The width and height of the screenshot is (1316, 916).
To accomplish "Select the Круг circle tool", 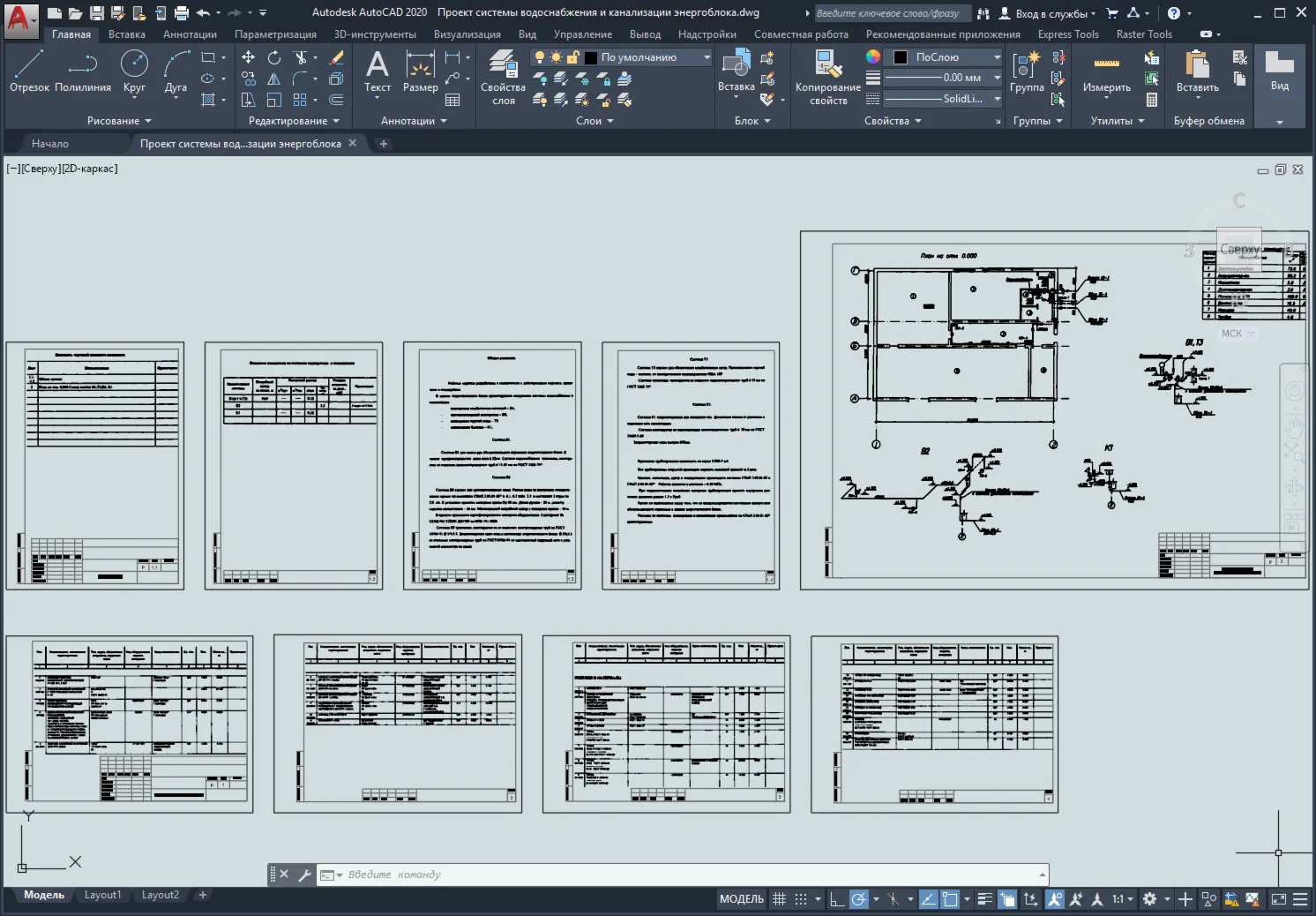I will tap(134, 72).
